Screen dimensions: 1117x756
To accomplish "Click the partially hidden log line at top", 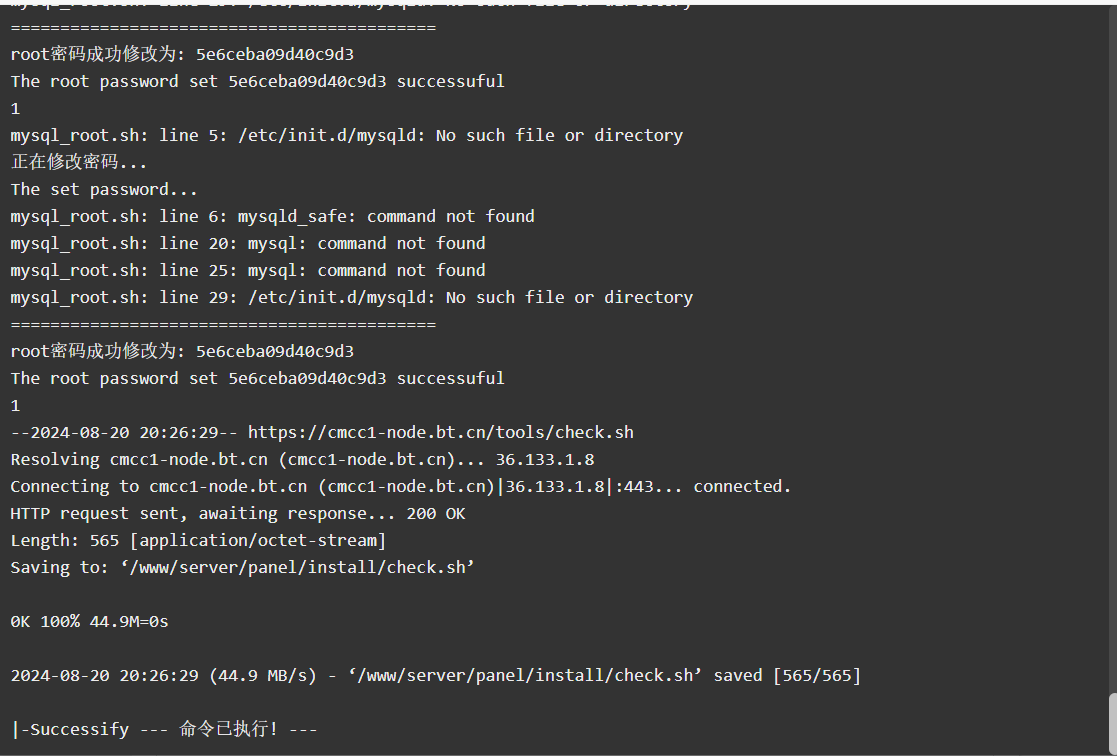I will [351, 4].
